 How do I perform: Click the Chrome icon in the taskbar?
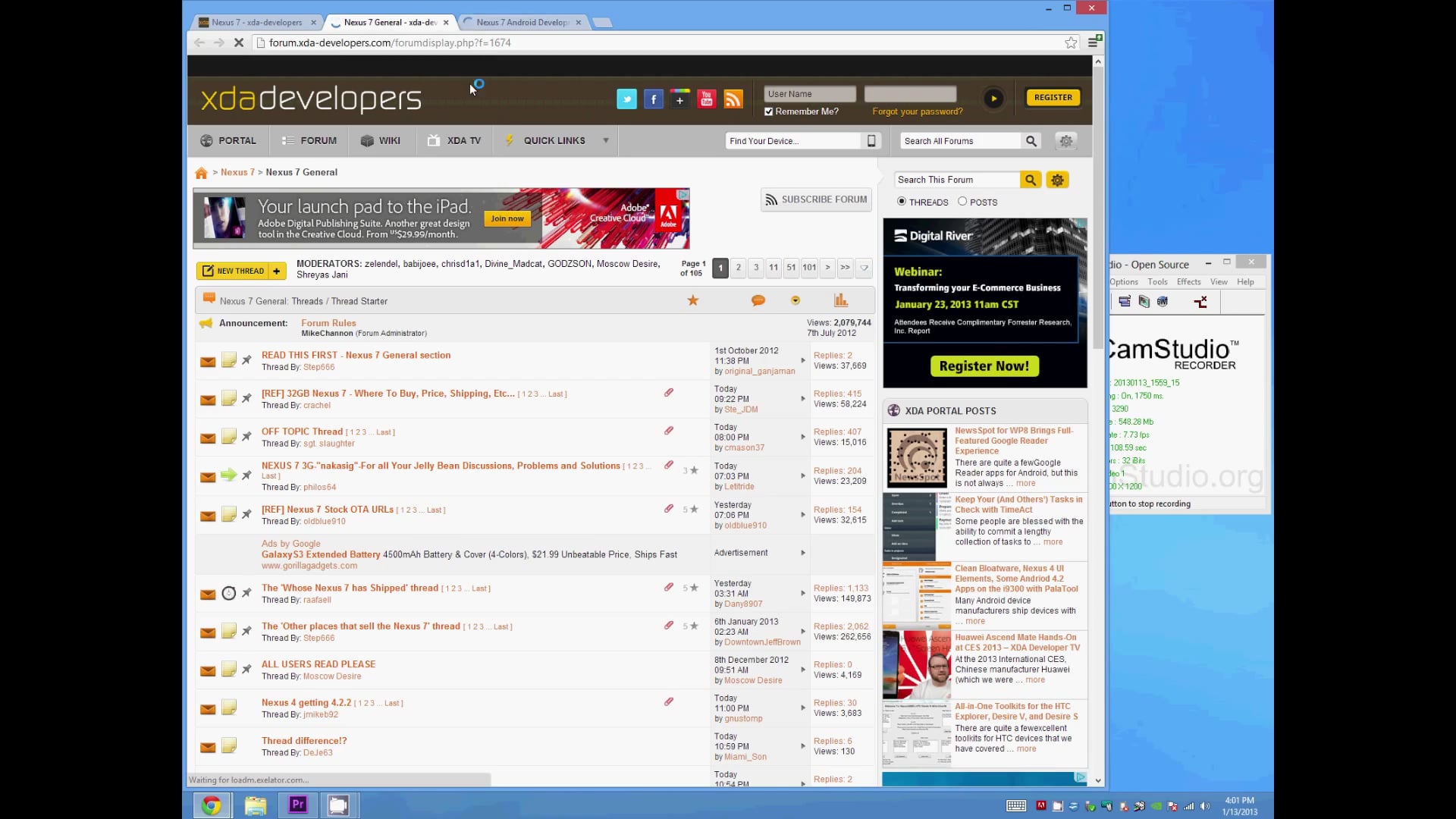tap(212, 805)
